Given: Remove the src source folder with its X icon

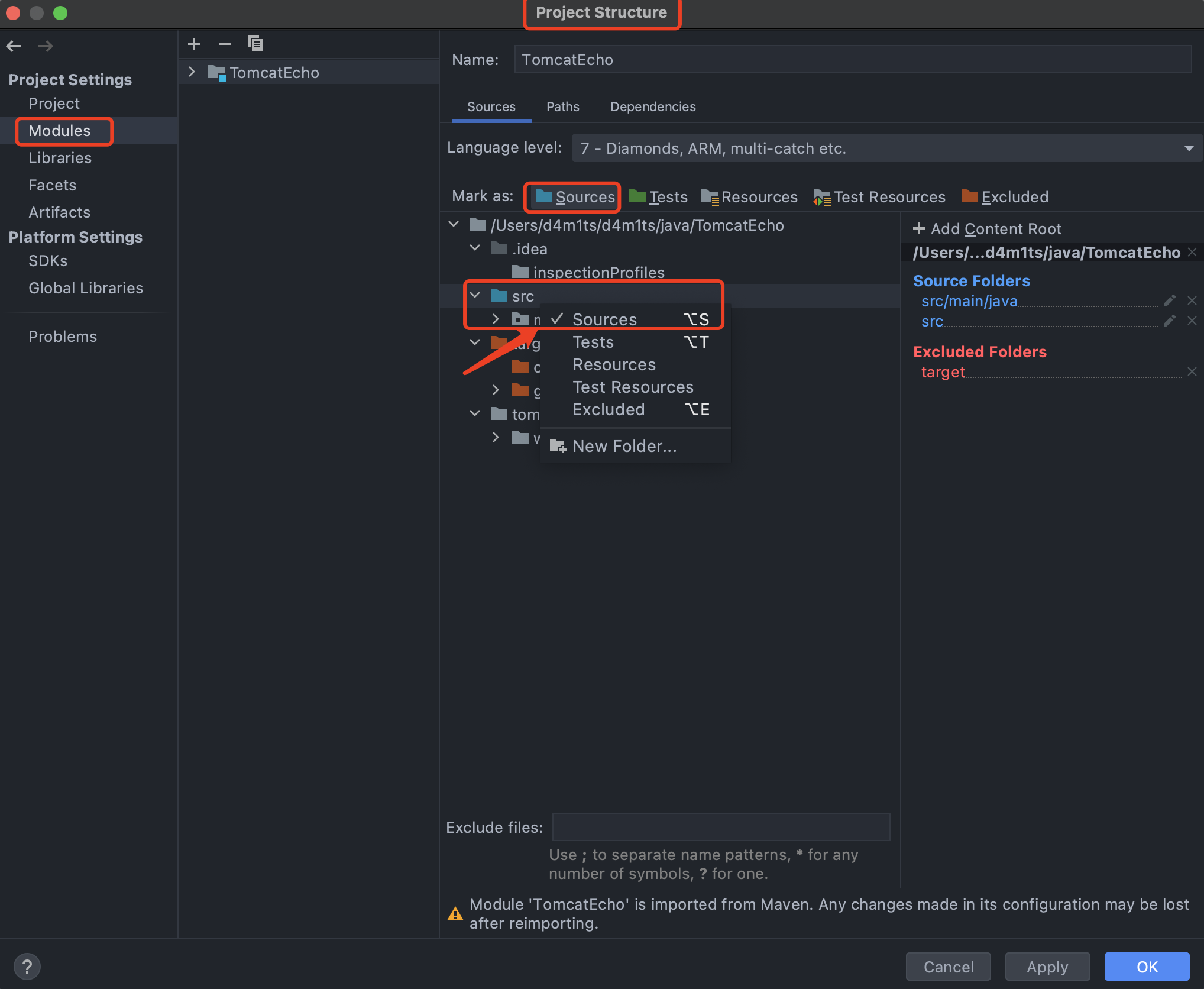Looking at the screenshot, I should 1192,321.
